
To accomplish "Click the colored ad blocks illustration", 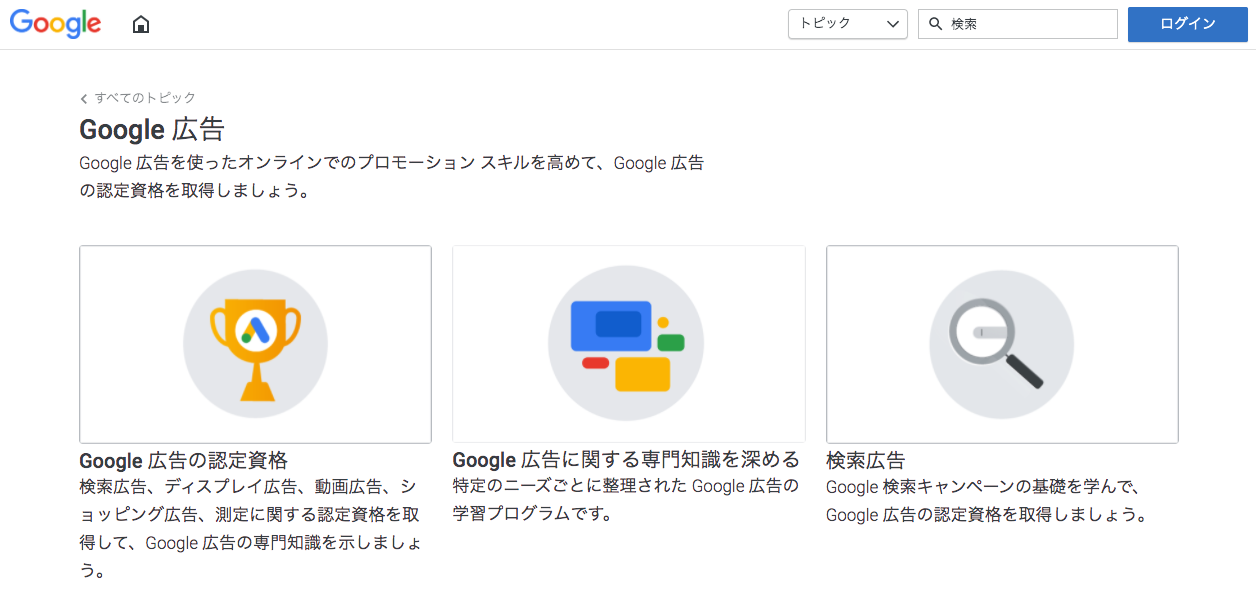I will pos(626,344).
